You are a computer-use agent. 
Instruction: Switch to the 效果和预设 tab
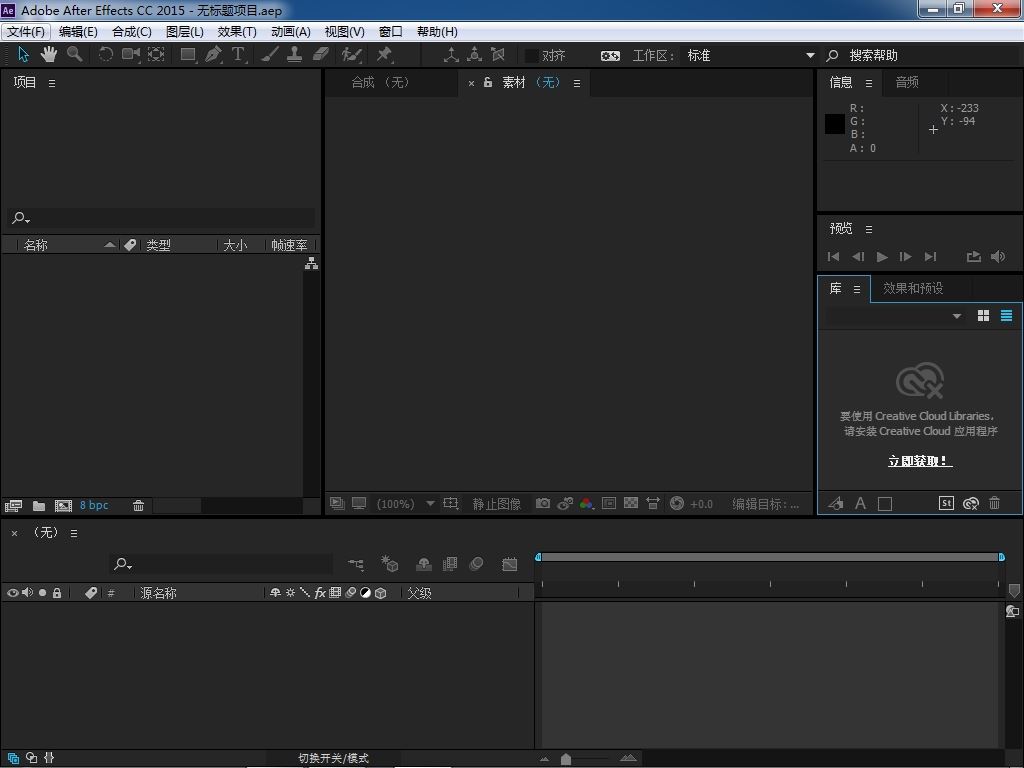[x=913, y=288]
